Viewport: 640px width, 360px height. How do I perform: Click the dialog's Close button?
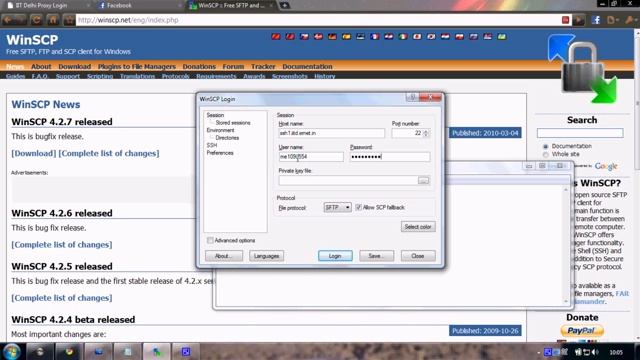pos(418,256)
